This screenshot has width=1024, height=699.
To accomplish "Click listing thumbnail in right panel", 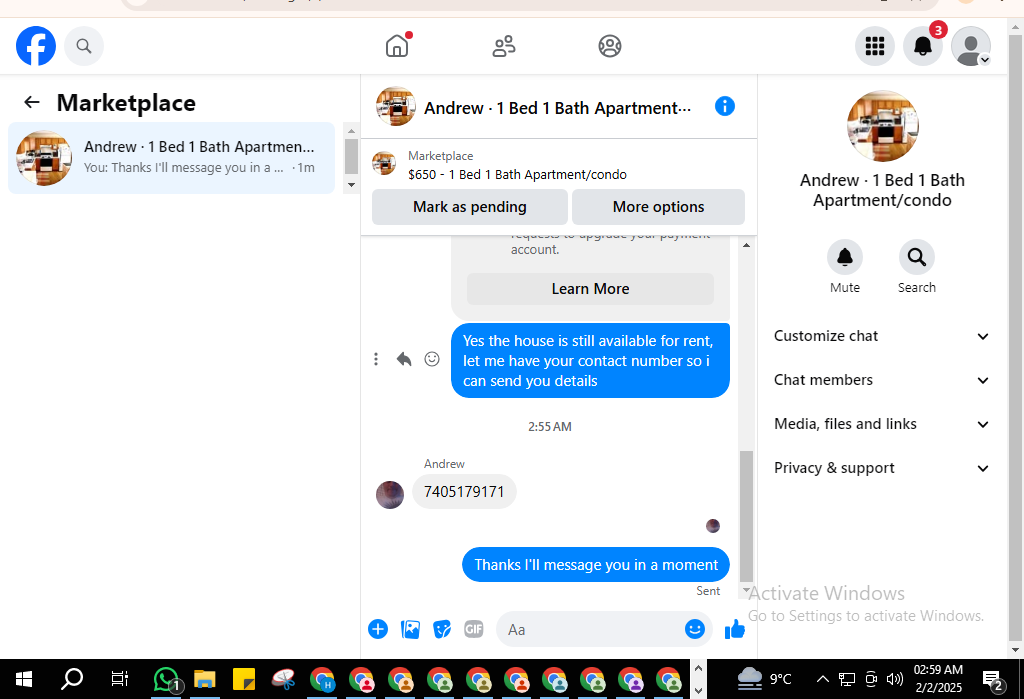I will [x=882, y=126].
